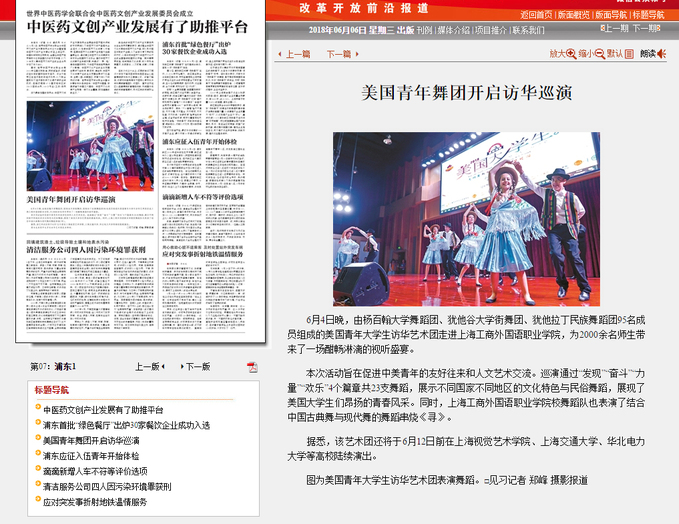Click the PDF download icon
This screenshot has height=524, width=679.
pos(253,367)
